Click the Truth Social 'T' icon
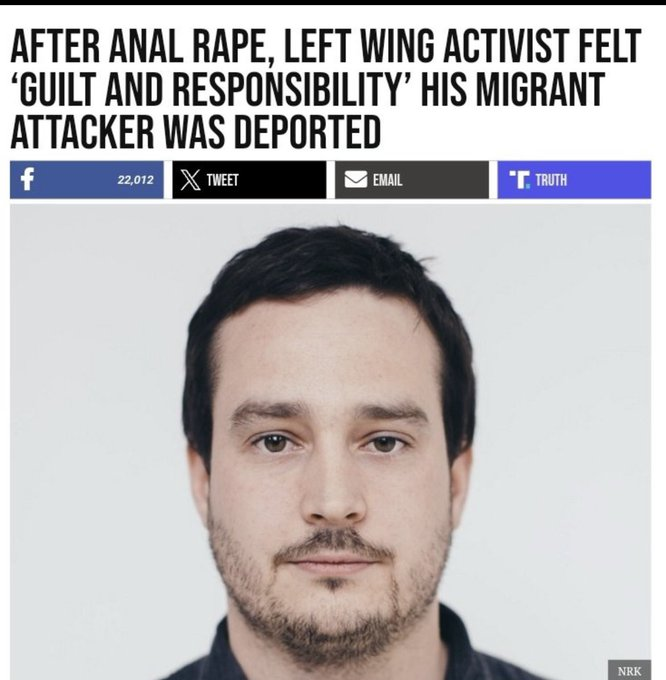Screen dimensions: 666x680 click(519, 180)
